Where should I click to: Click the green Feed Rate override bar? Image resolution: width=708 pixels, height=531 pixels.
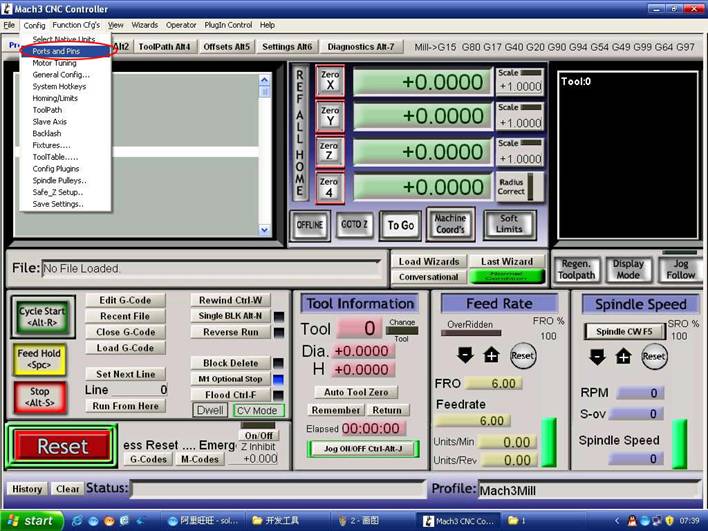pos(548,442)
